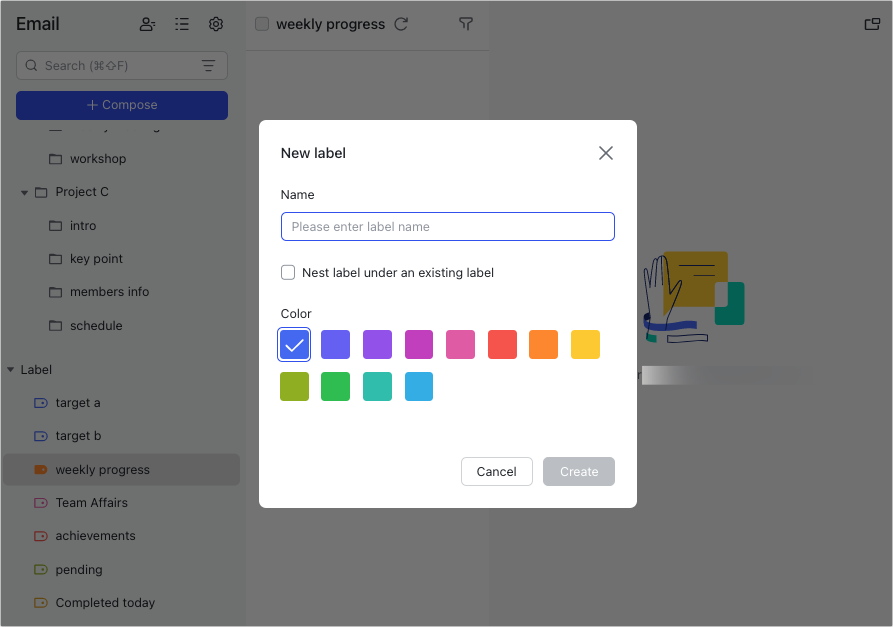Deselect the blue color currently checked
The width and height of the screenshot is (893, 627).
pyautogui.click(x=294, y=344)
